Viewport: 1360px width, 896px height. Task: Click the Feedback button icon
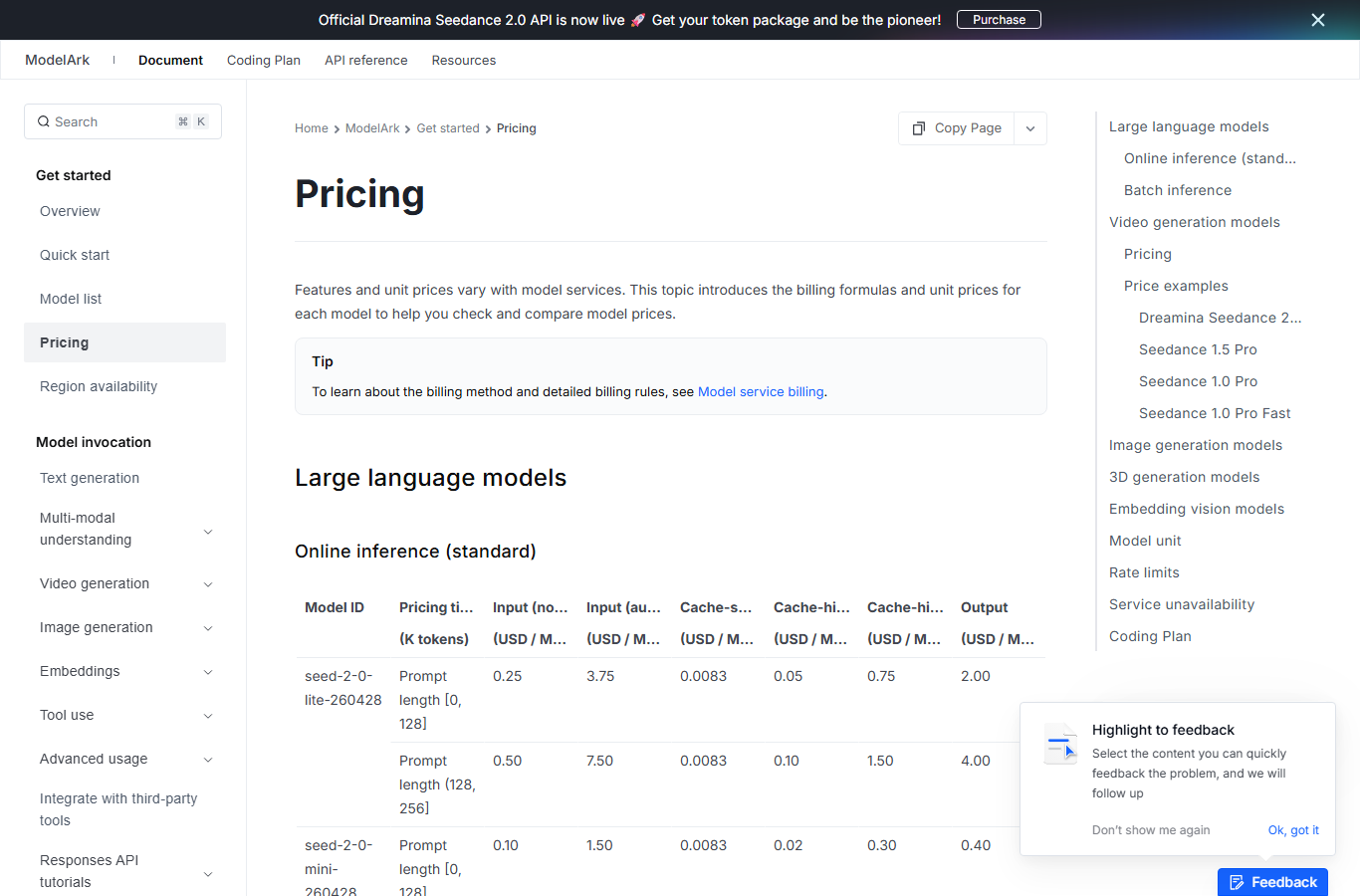(x=1237, y=882)
